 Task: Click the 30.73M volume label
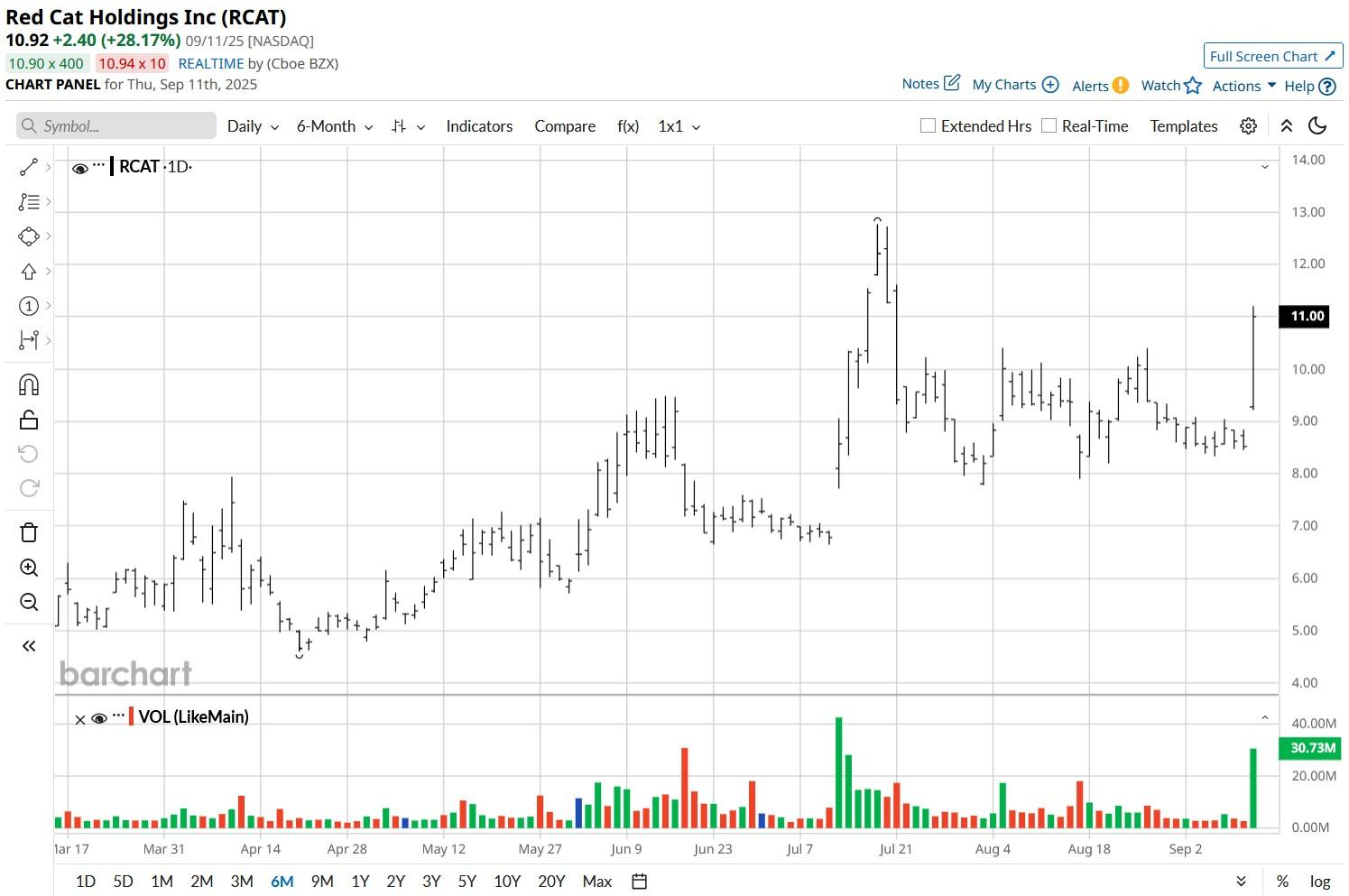pyautogui.click(x=1310, y=748)
